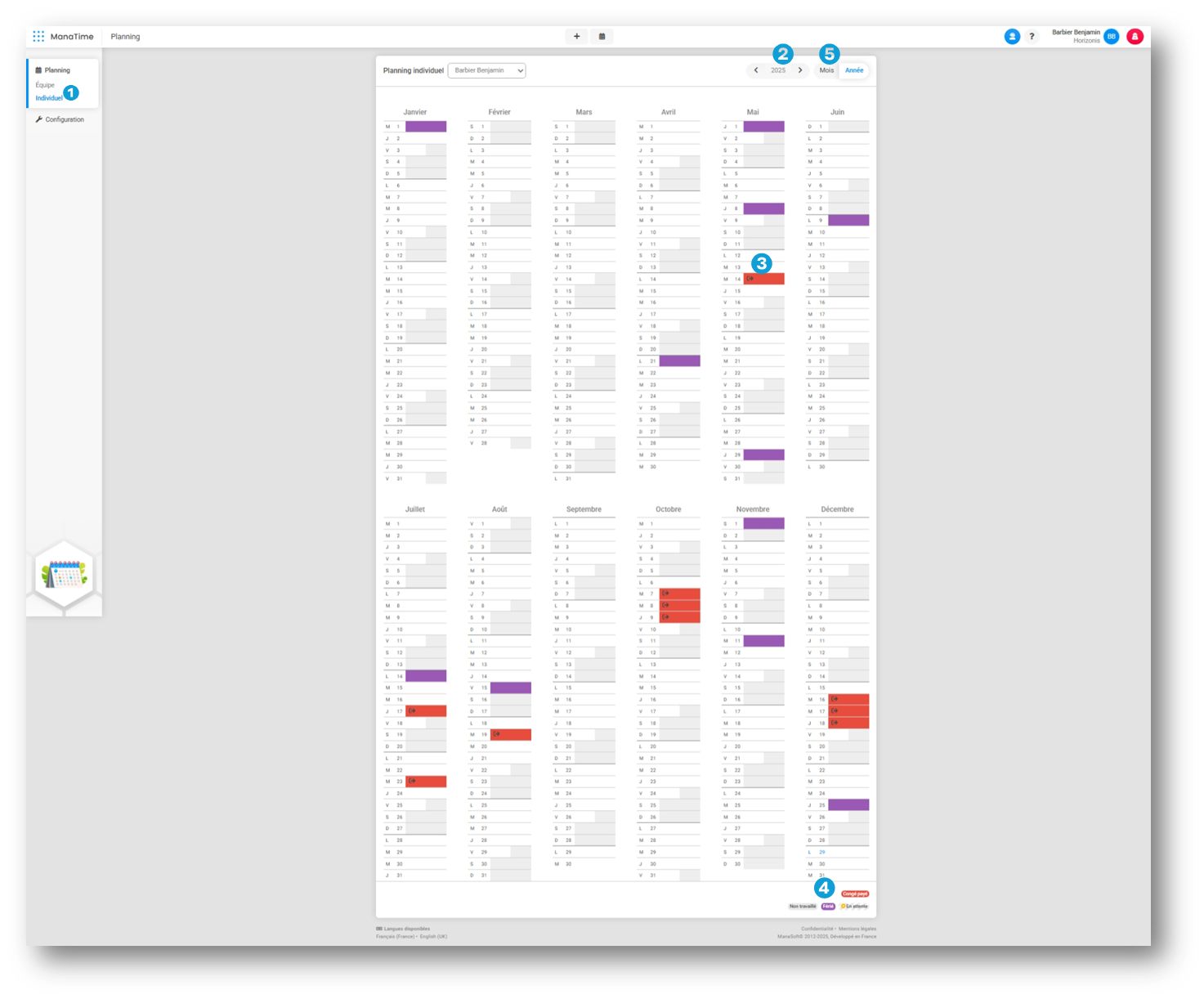Click the calendar illustration hexagon badge
Image resolution: width=1204 pixels, height=999 pixels.
point(65,575)
